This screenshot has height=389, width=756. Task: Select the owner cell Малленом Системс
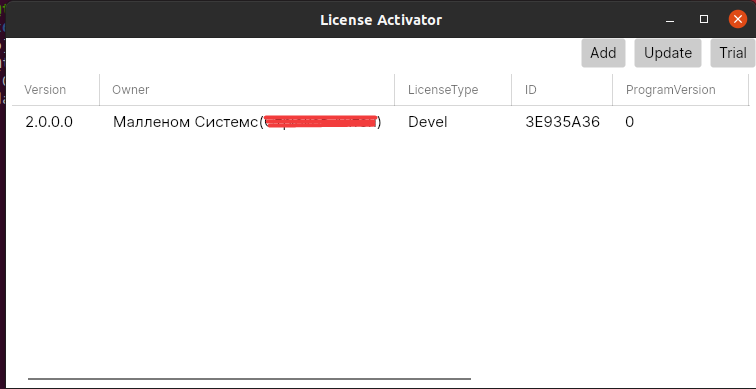tap(247, 122)
